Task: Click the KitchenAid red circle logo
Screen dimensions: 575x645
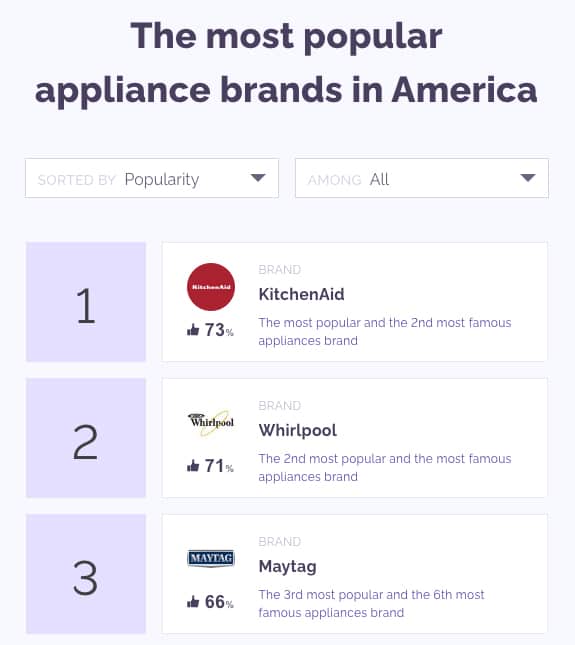Action: [211, 287]
